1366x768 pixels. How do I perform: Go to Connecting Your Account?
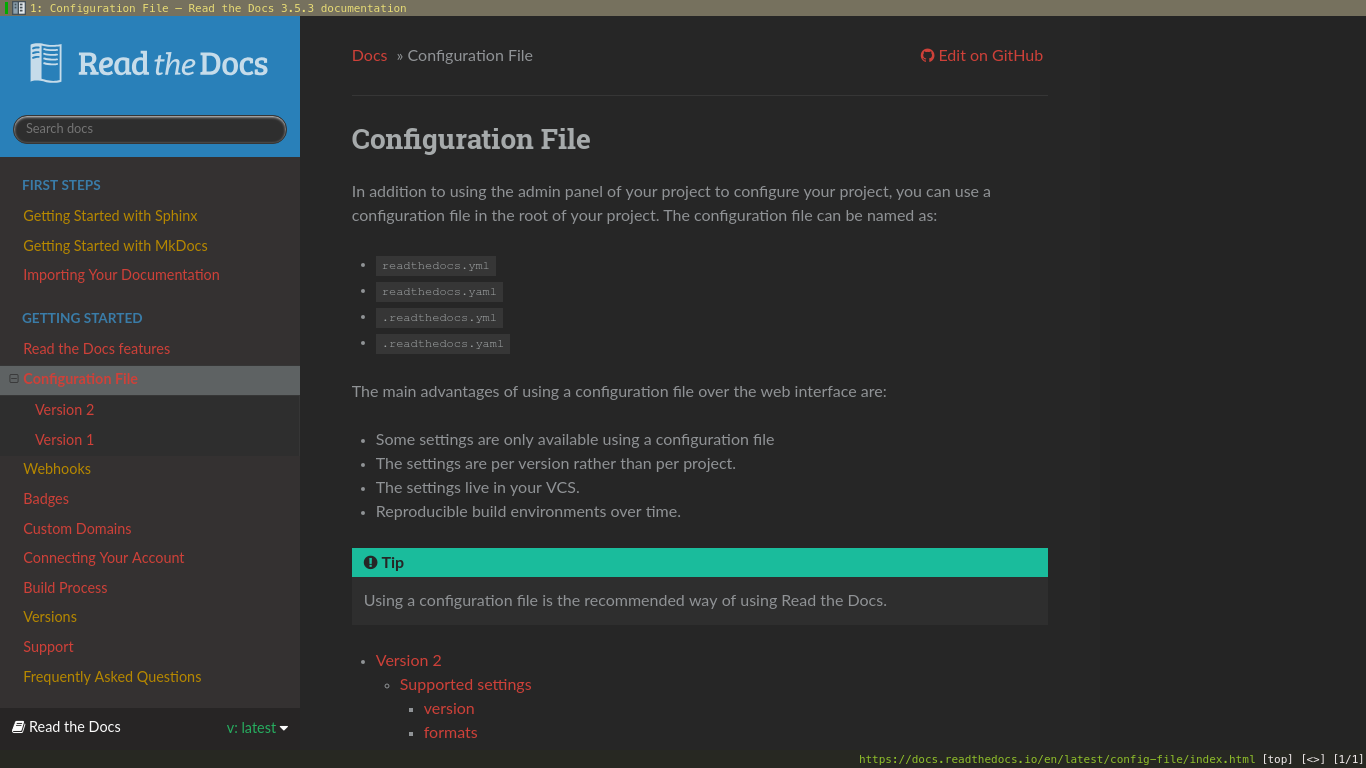click(103, 558)
